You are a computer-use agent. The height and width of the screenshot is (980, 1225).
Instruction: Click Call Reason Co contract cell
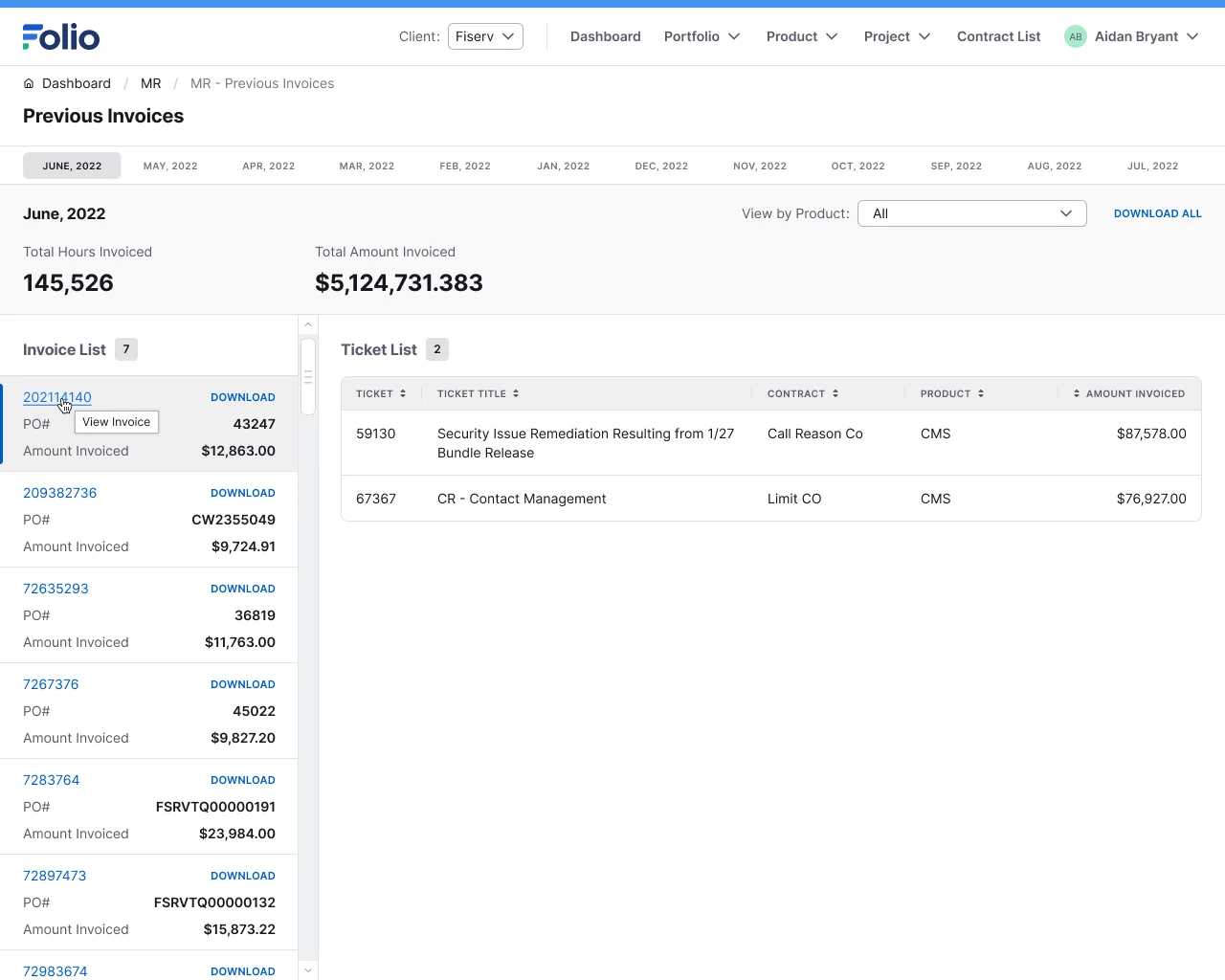[x=815, y=434]
